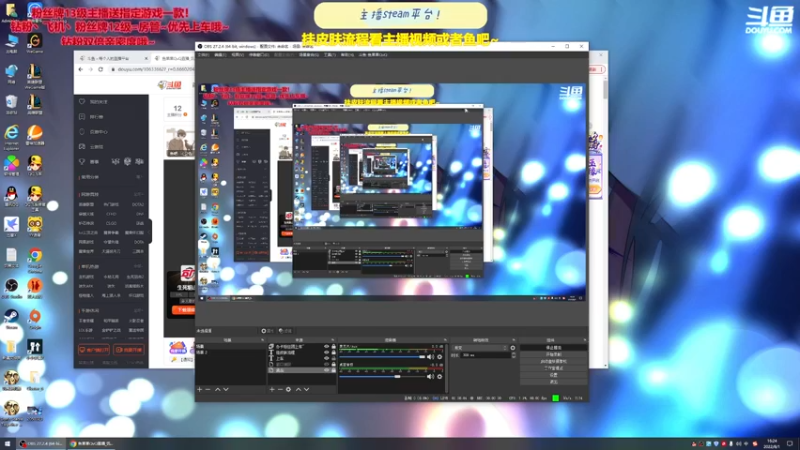Open Google Chrome desktop shortcut
This screenshot has height=450, width=800.
point(35,255)
